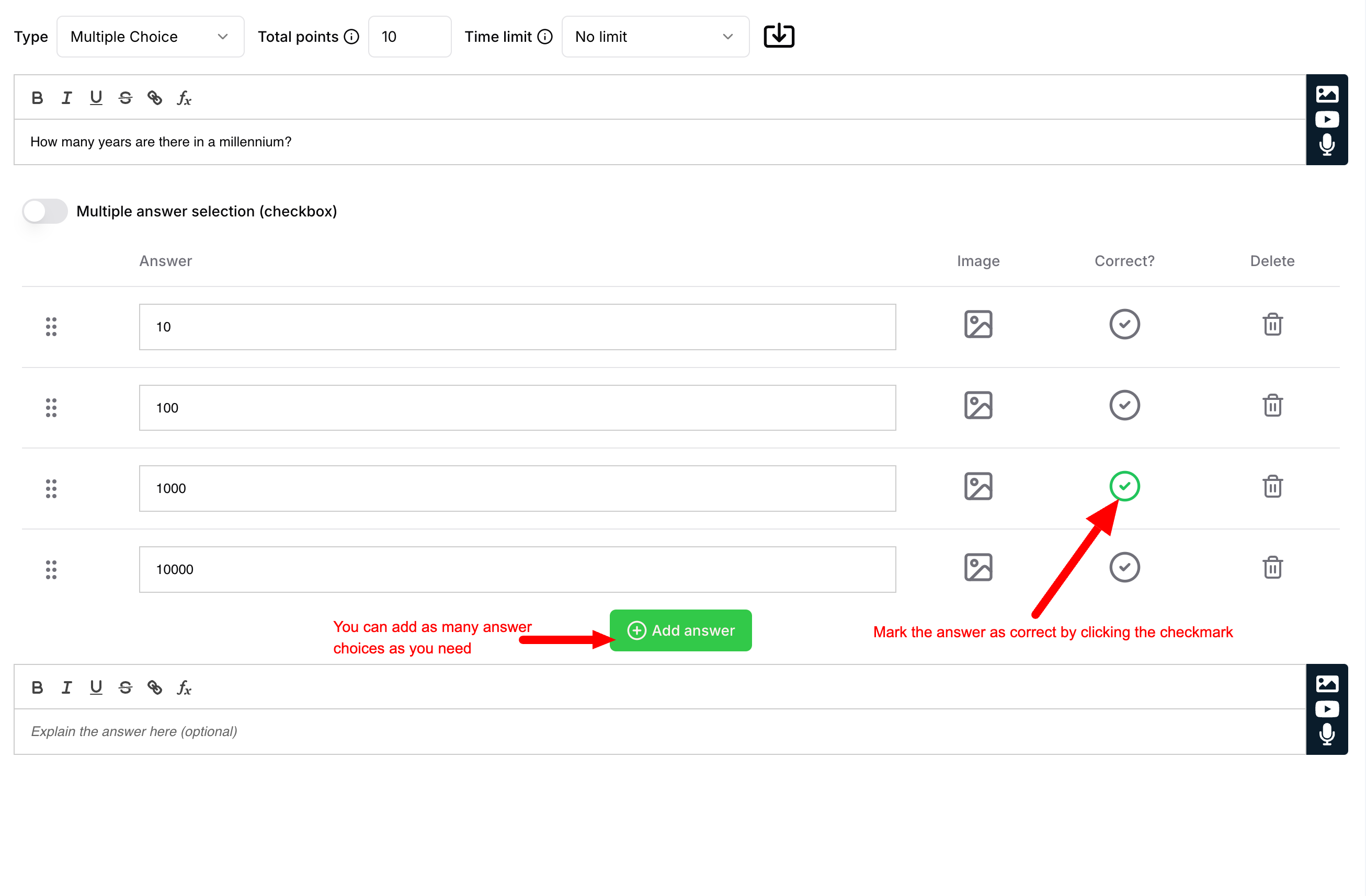The image size is (1366, 896).
Task: Add YouTube video to the question
Action: point(1326,119)
